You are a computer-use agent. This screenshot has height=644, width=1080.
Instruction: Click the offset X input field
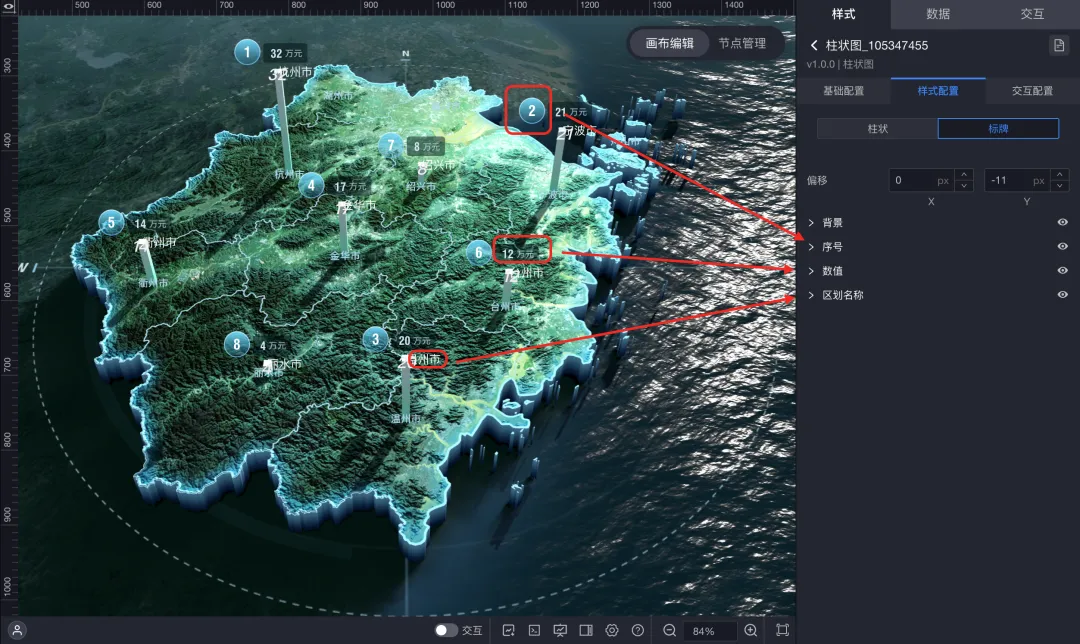pyautogui.click(x=921, y=180)
